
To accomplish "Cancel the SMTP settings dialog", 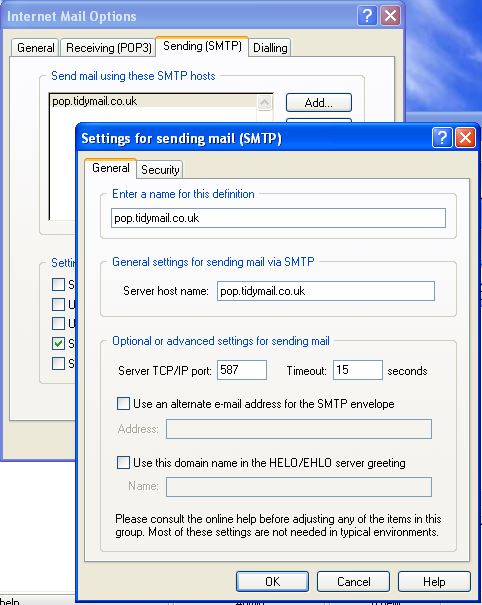I will tap(353, 581).
